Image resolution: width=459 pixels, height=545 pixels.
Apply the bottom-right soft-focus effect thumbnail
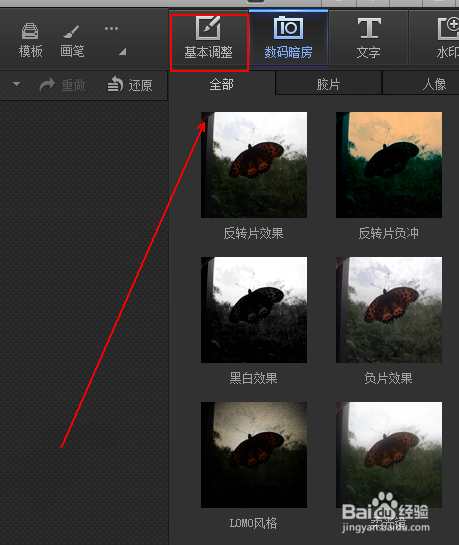pos(389,455)
